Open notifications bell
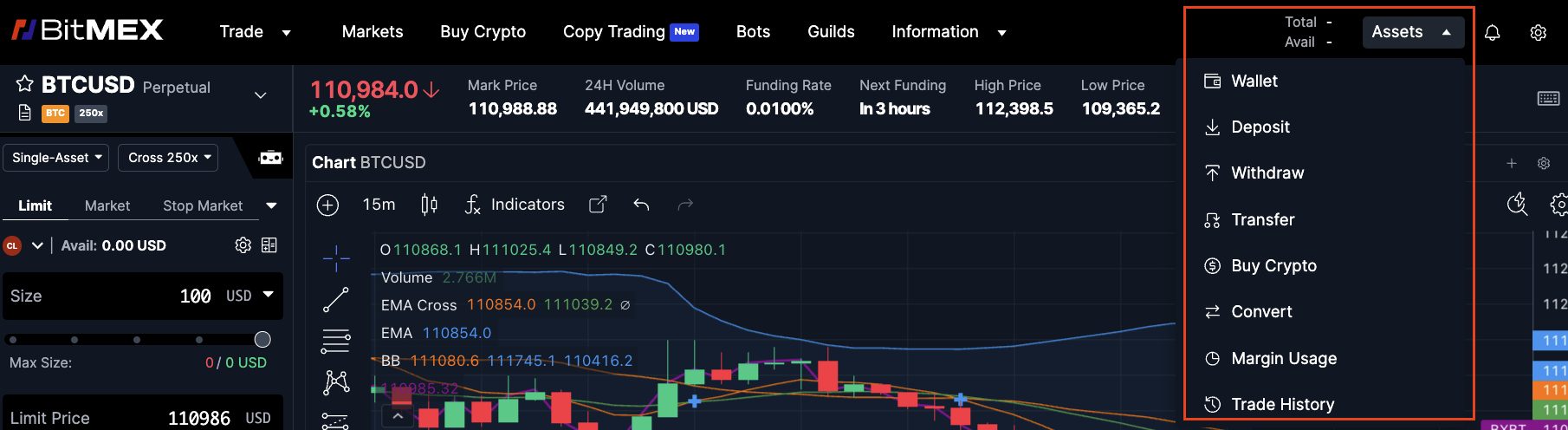 point(1492,32)
